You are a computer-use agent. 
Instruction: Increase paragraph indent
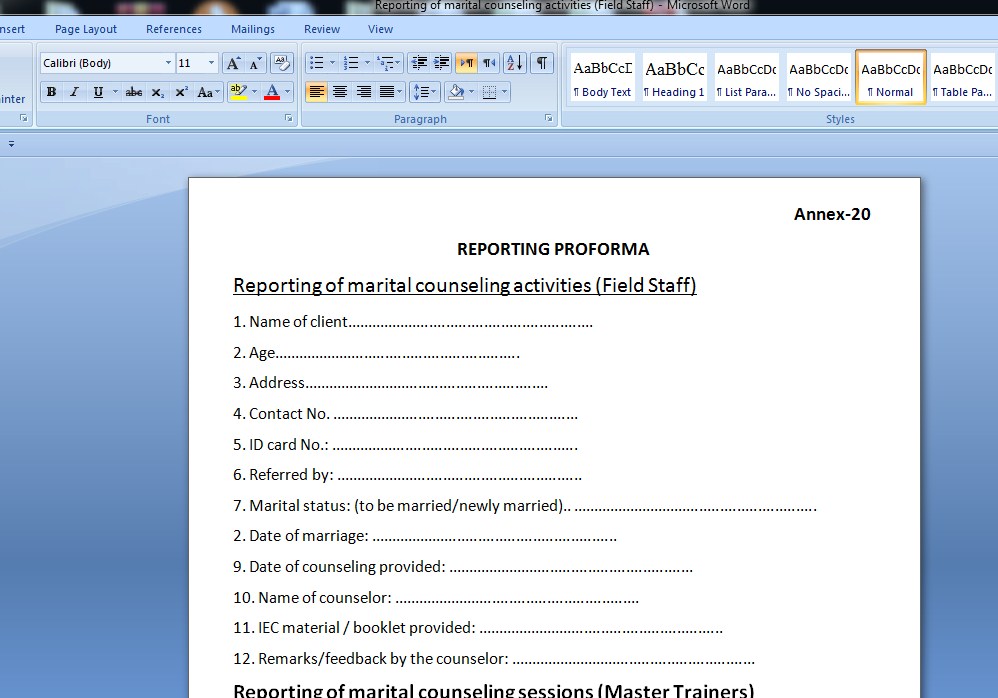[442, 64]
